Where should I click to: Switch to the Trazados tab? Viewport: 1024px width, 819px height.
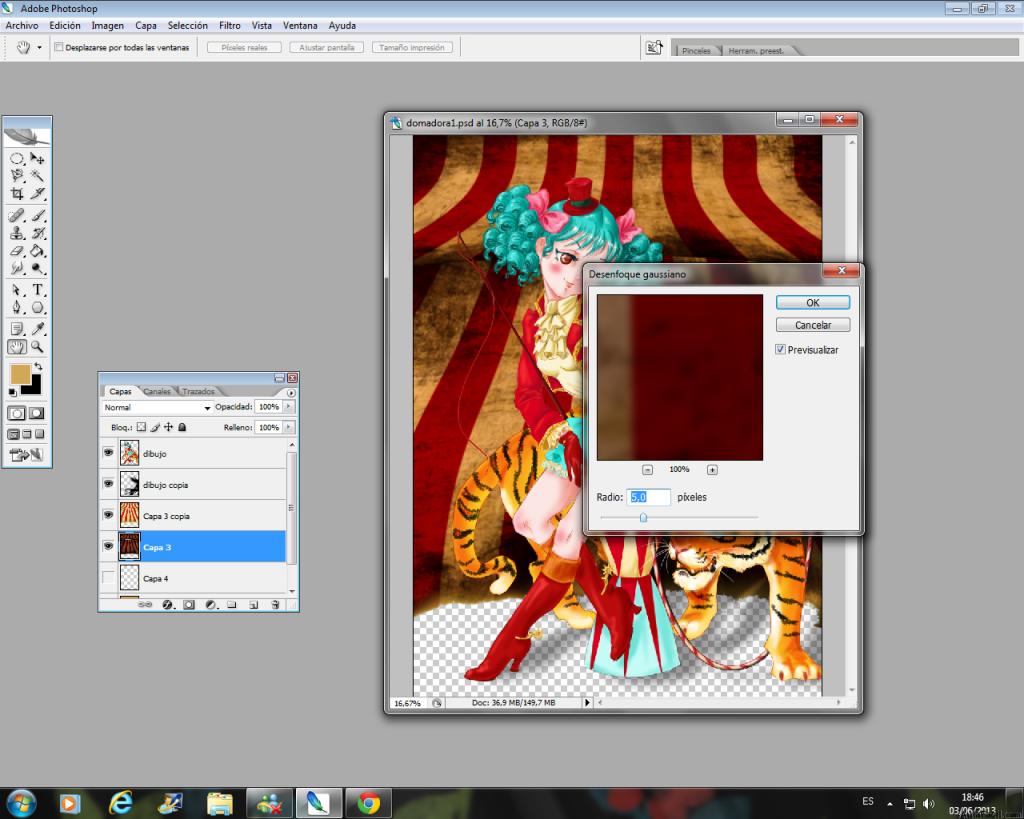[199, 391]
